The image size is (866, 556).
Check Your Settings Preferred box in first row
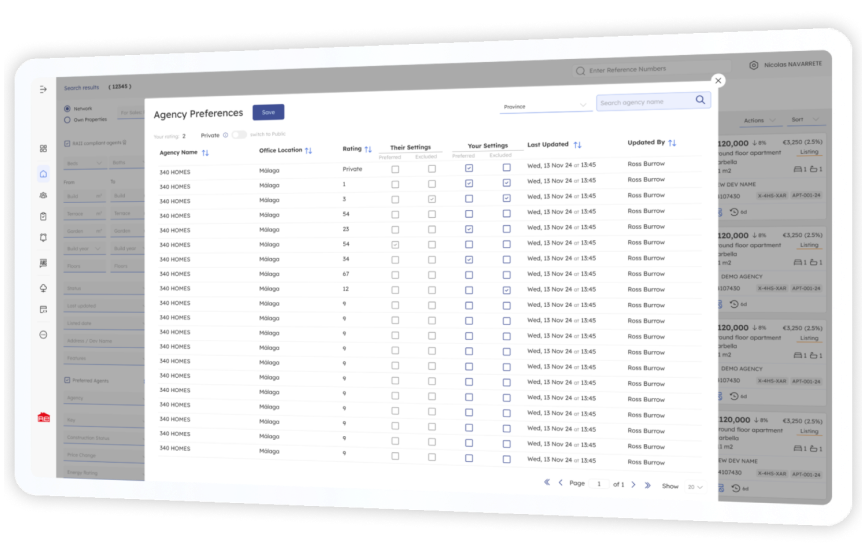tap(469, 168)
